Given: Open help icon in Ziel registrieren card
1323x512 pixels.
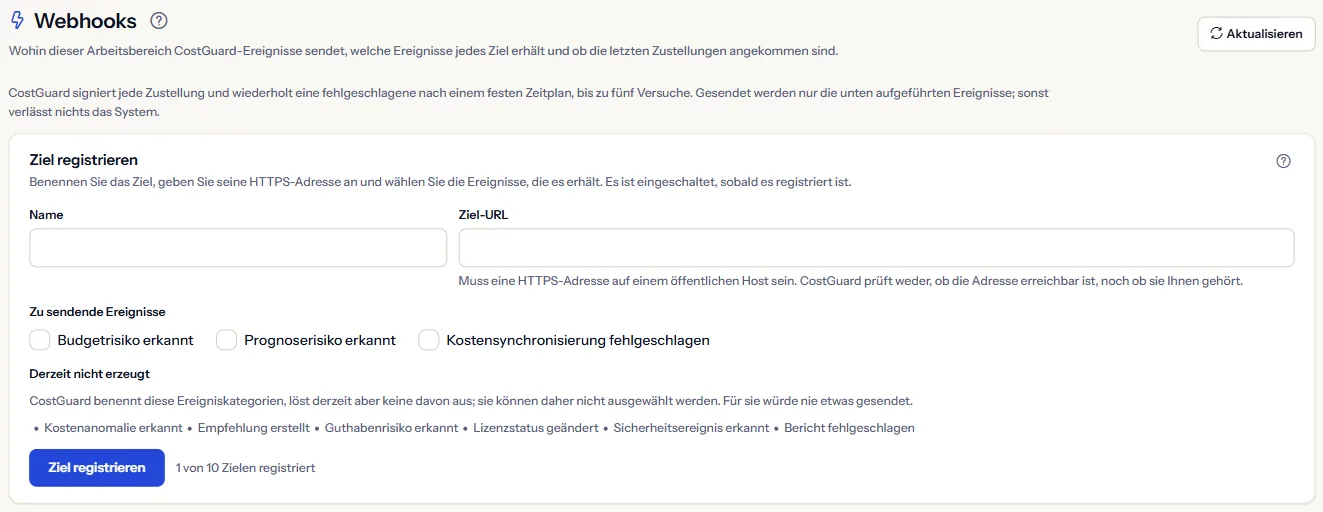Looking at the screenshot, I should (x=1284, y=161).
